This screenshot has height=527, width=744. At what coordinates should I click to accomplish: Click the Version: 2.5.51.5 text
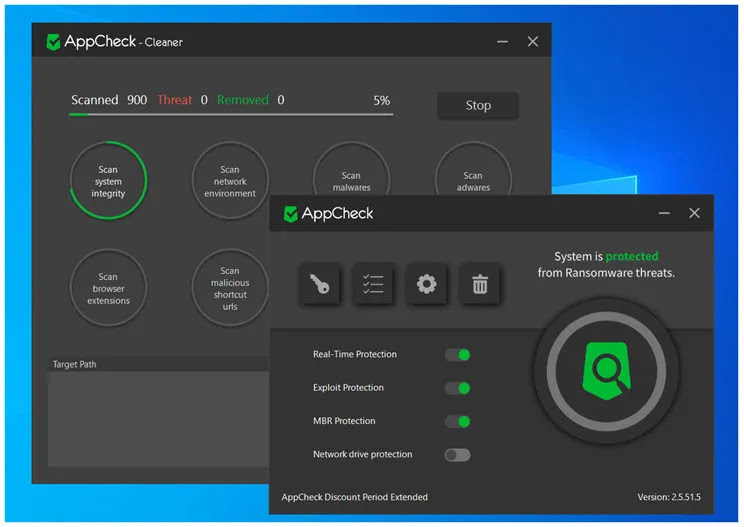(x=669, y=497)
